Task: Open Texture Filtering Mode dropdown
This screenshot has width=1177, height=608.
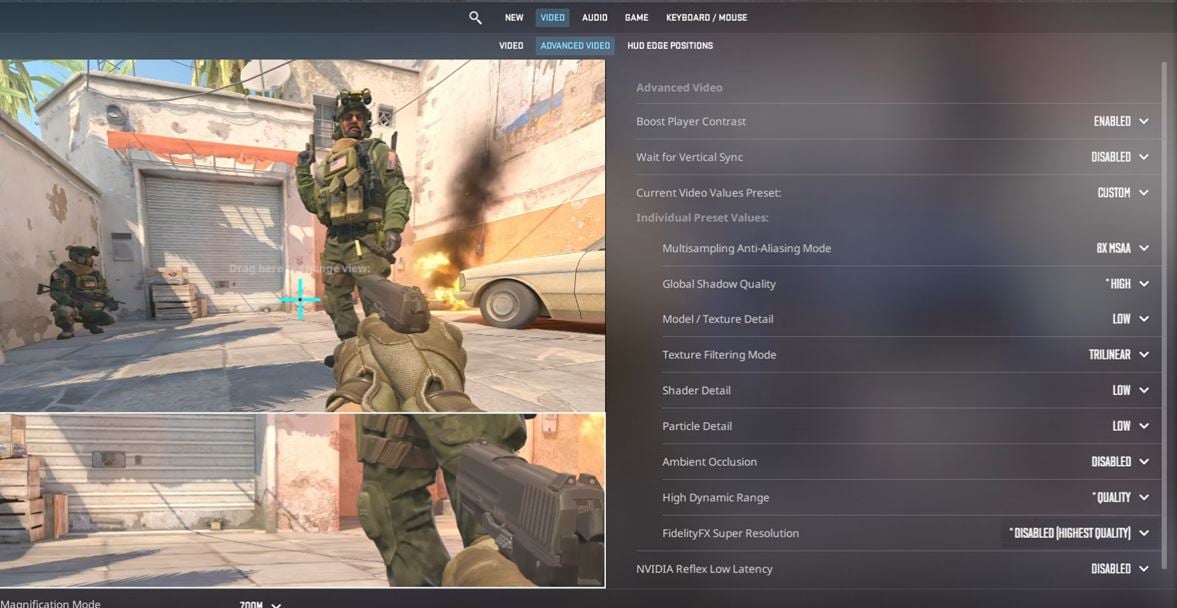Action: click(1119, 355)
